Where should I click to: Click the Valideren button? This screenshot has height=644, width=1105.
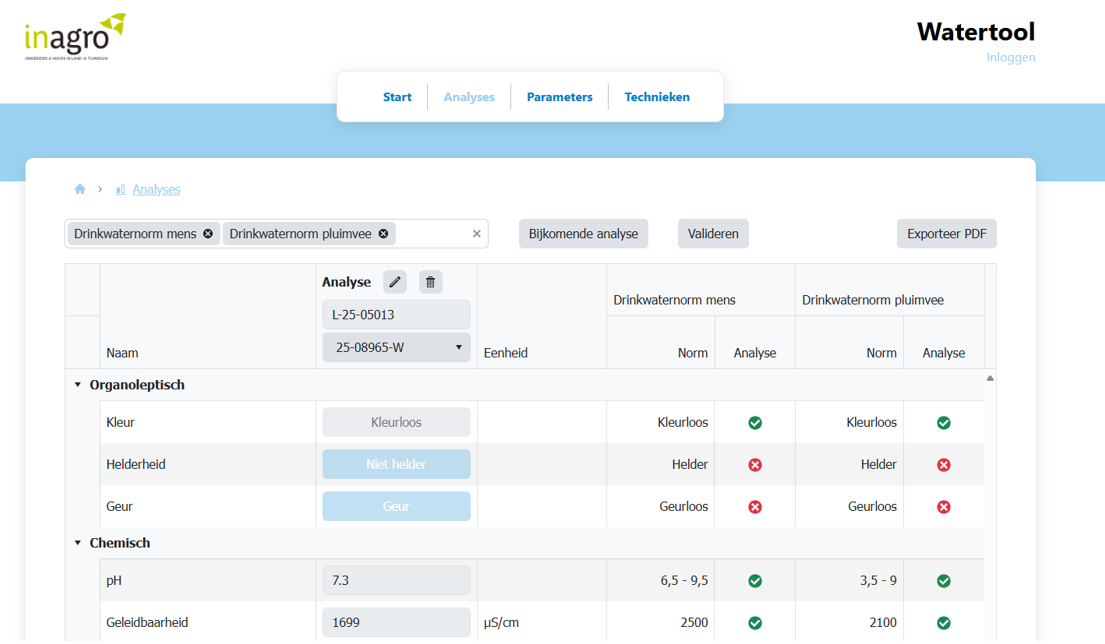[713, 234]
